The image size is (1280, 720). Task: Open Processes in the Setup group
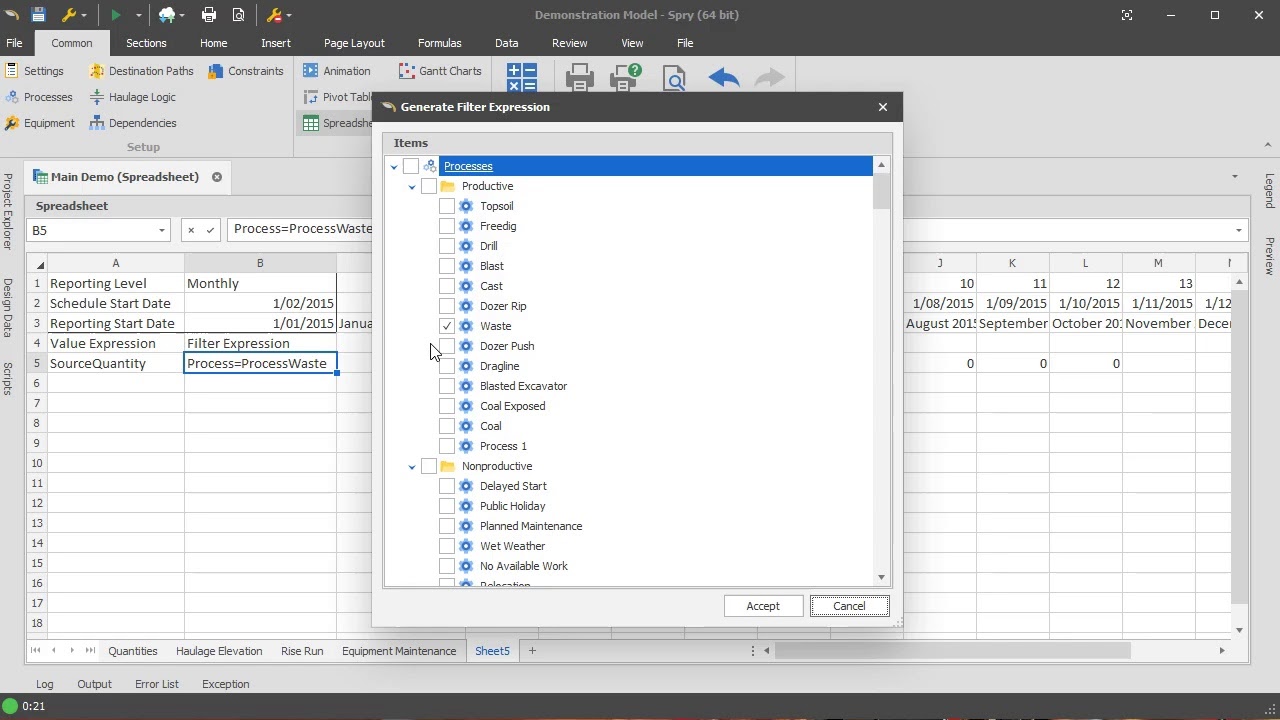tap(39, 97)
